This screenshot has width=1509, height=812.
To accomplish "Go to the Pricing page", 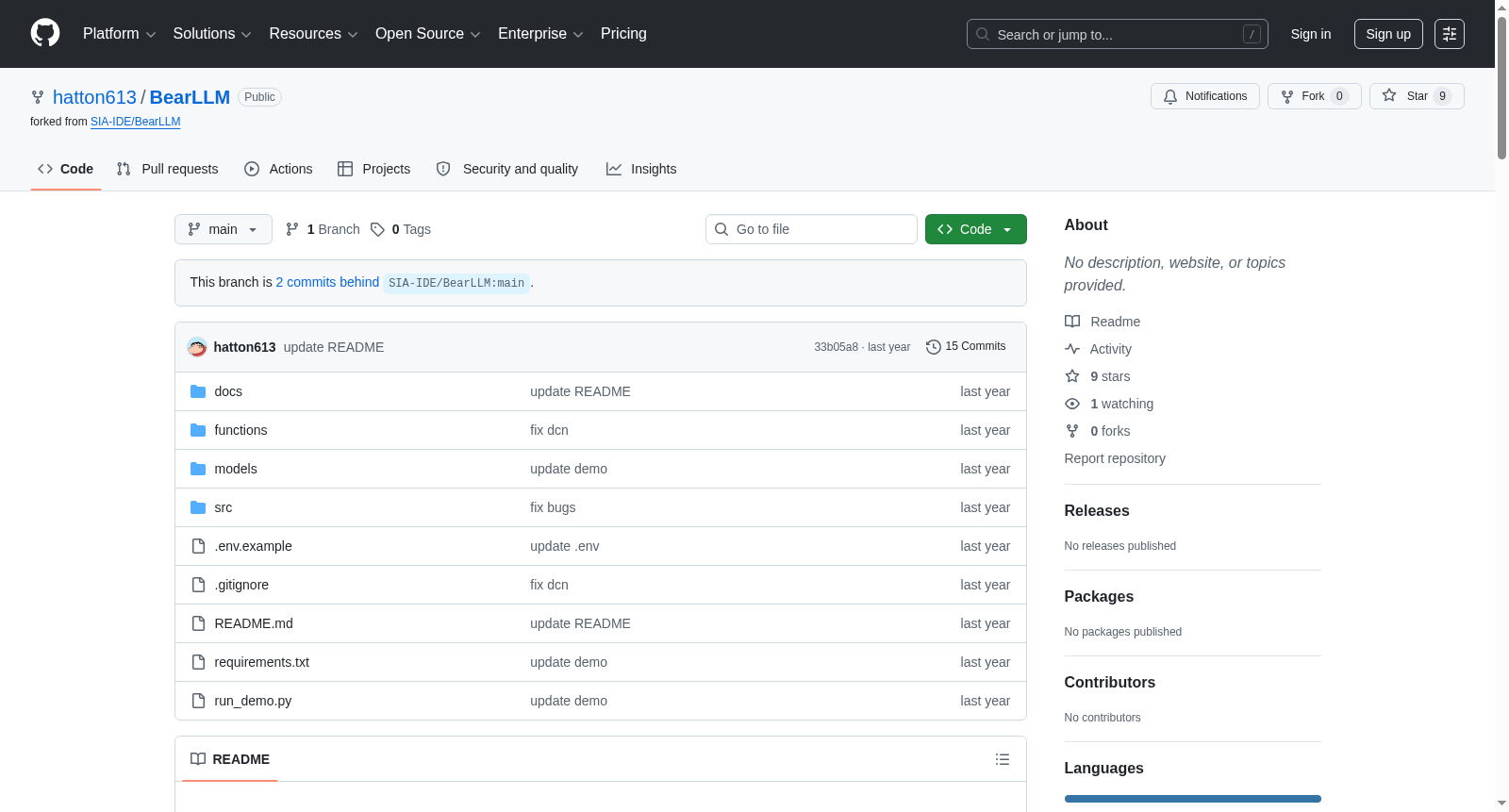I will (x=623, y=34).
